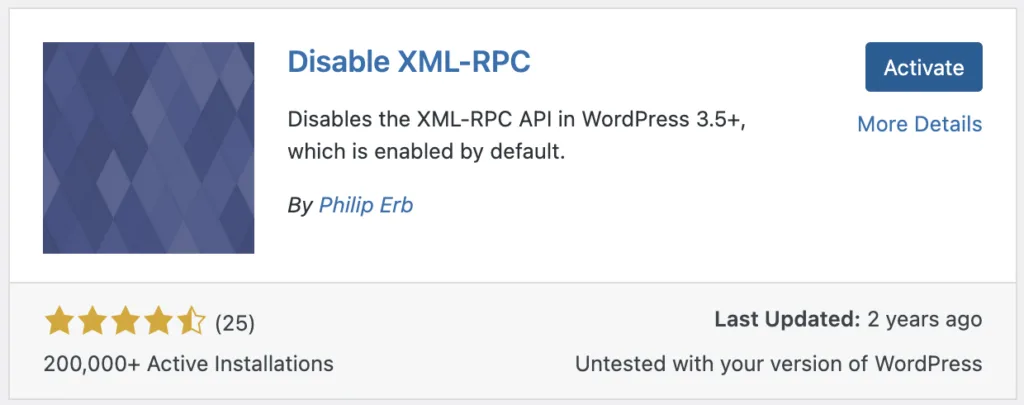The width and height of the screenshot is (1024, 405).
Task: Click the '2 years ago' update time
Action: 925,319
